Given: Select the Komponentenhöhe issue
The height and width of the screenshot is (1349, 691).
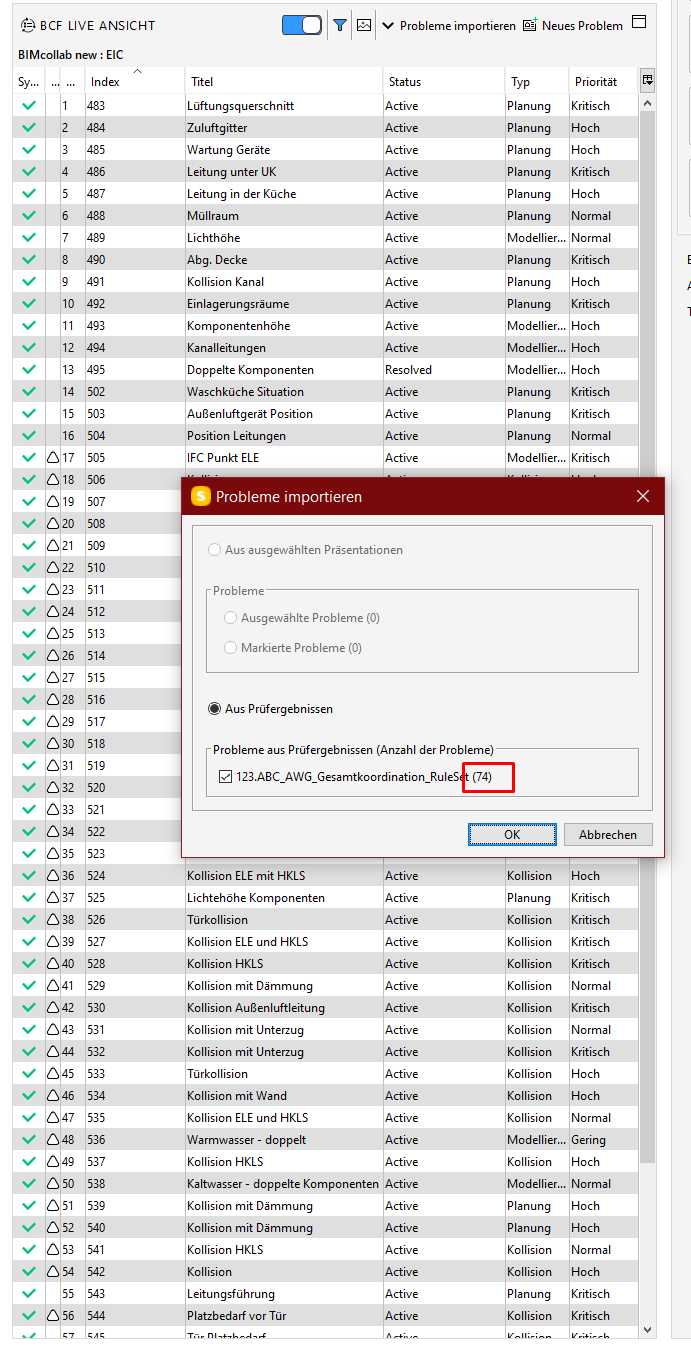Looking at the screenshot, I should tap(239, 326).
